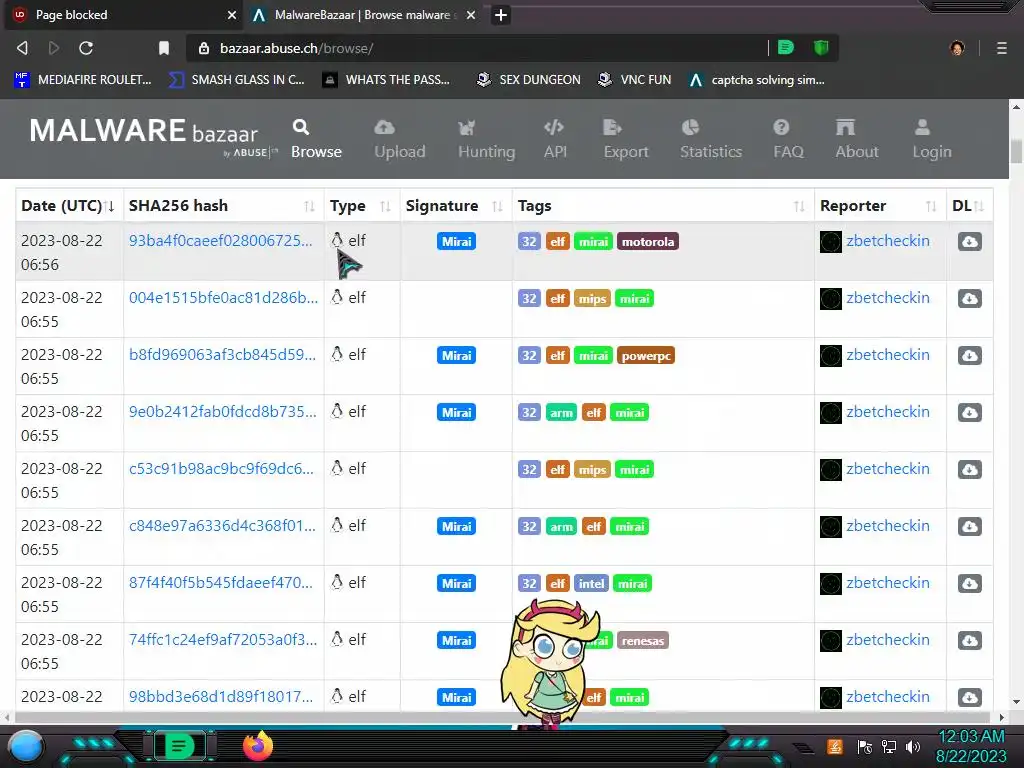Open hash link b8fd969063af3cb845d59
The image size is (1024, 768).
(222, 354)
